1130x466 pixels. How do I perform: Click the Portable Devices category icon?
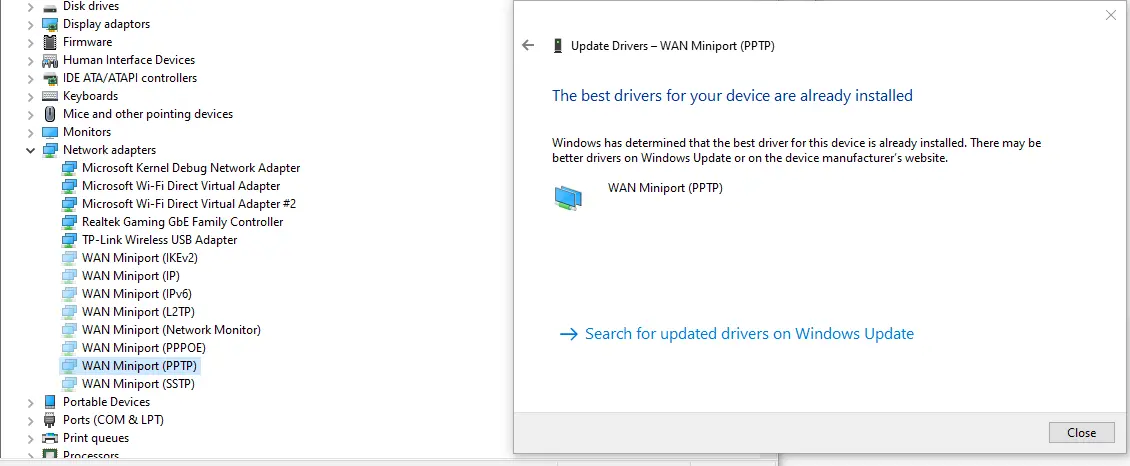tap(50, 402)
